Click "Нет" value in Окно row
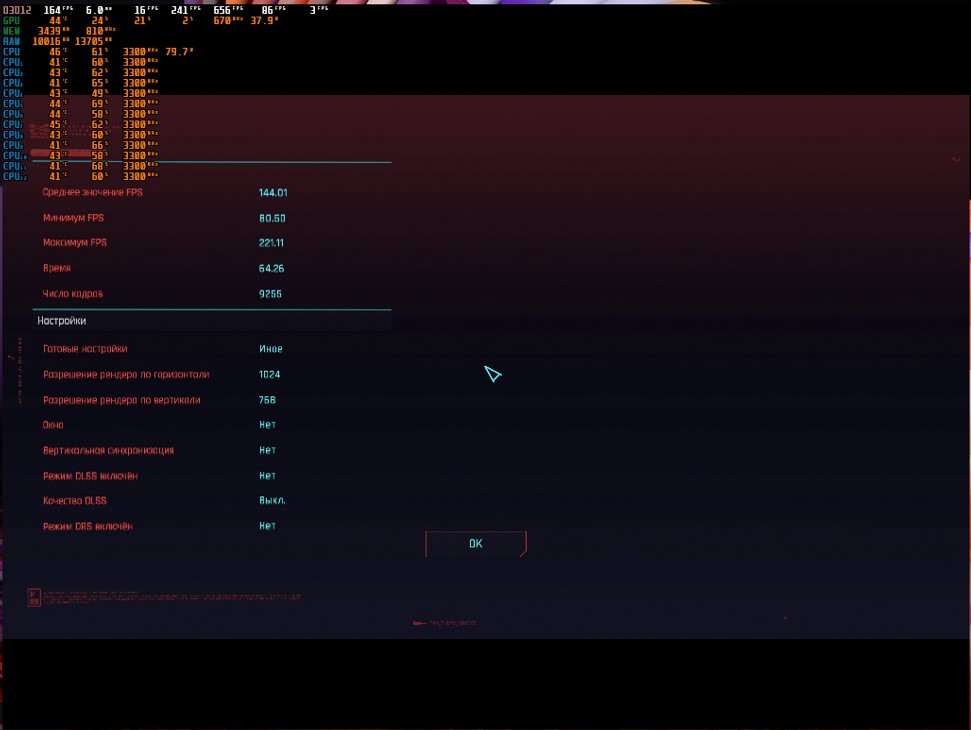 click(267, 425)
